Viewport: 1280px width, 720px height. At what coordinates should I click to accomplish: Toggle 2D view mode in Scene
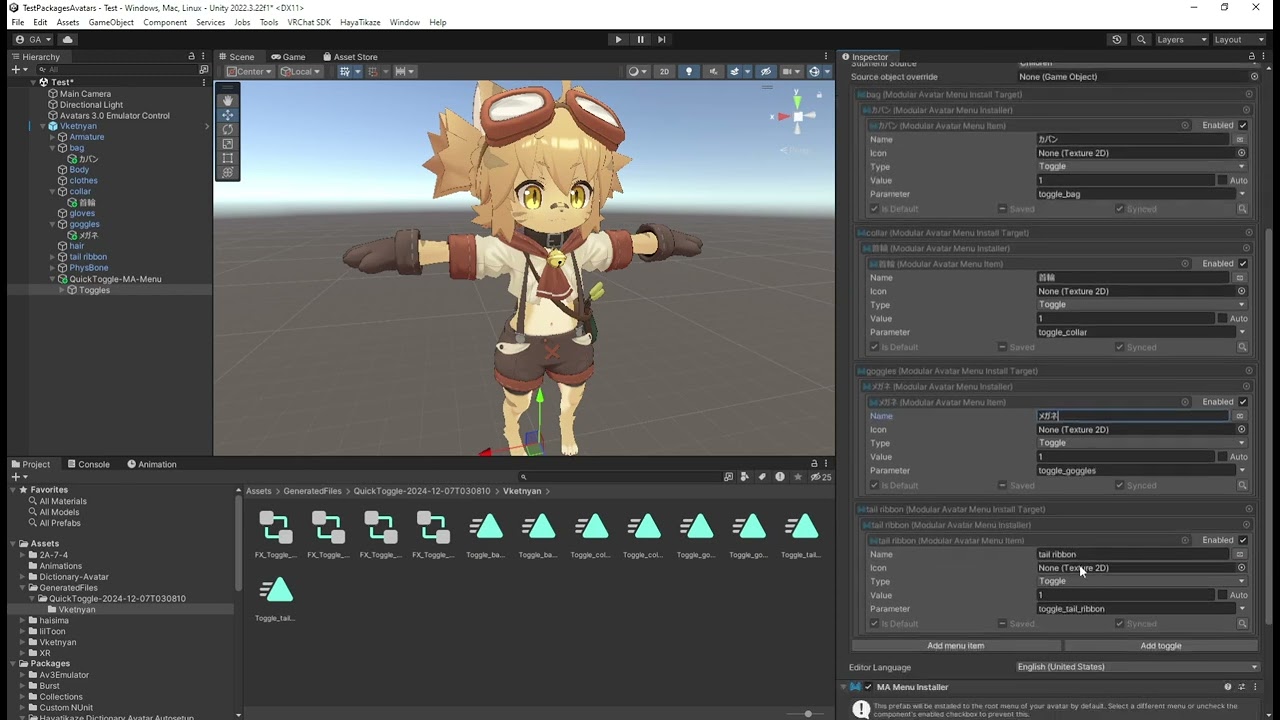tap(664, 72)
